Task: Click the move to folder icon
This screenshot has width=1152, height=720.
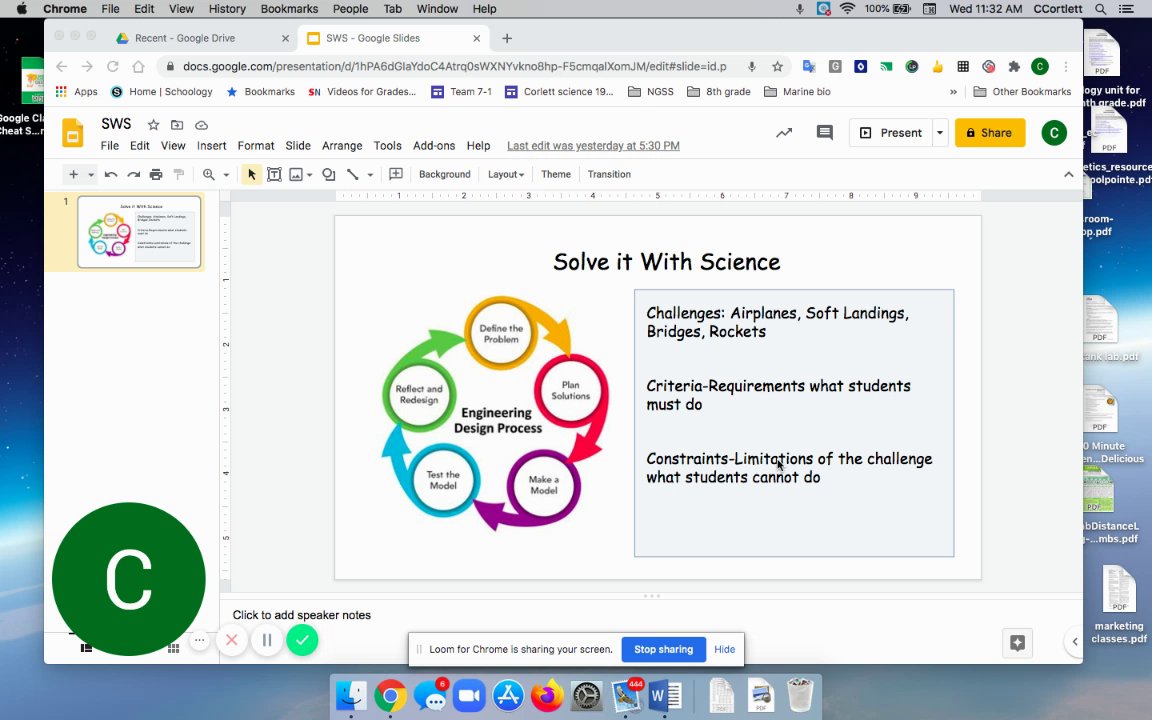Action: point(177,125)
